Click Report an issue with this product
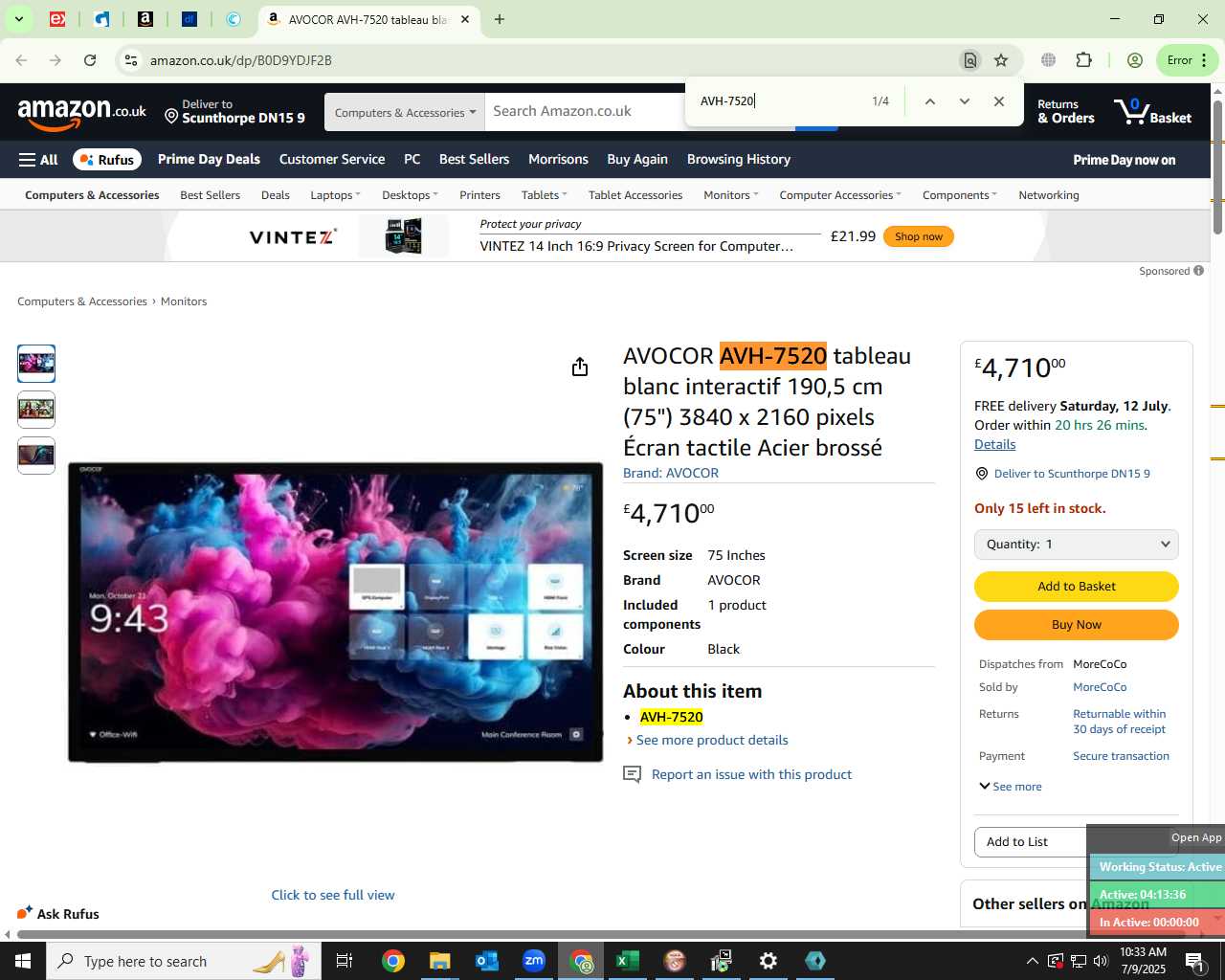1225x980 pixels. pos(751,774)
